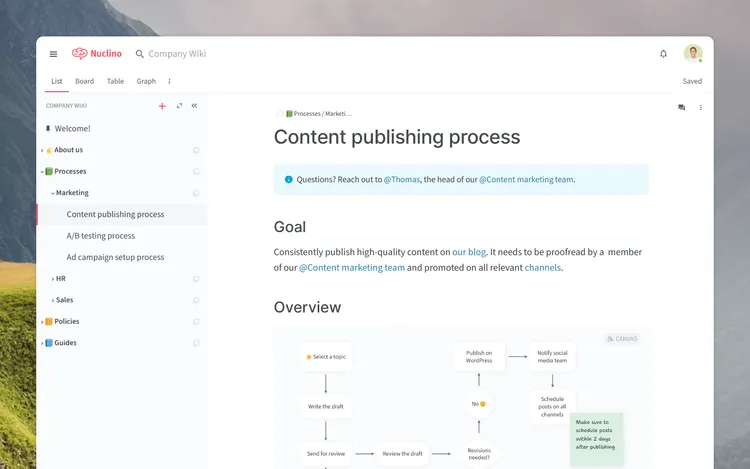Click the COMPANY WIKI sidebar header
The image size is (750, 469).
(x=66, y=106)
